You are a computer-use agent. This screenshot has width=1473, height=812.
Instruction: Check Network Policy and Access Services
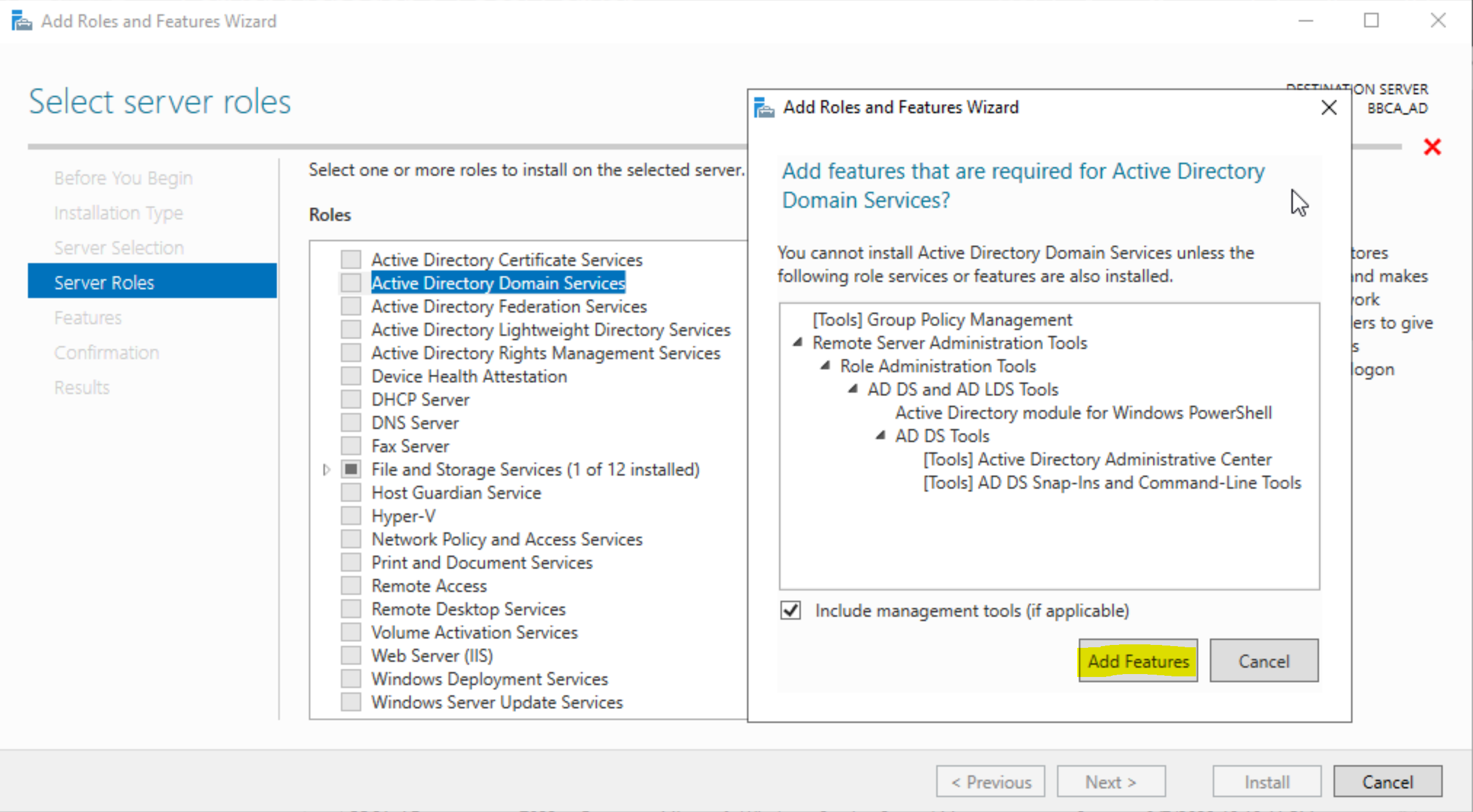(x=350, y=538)
